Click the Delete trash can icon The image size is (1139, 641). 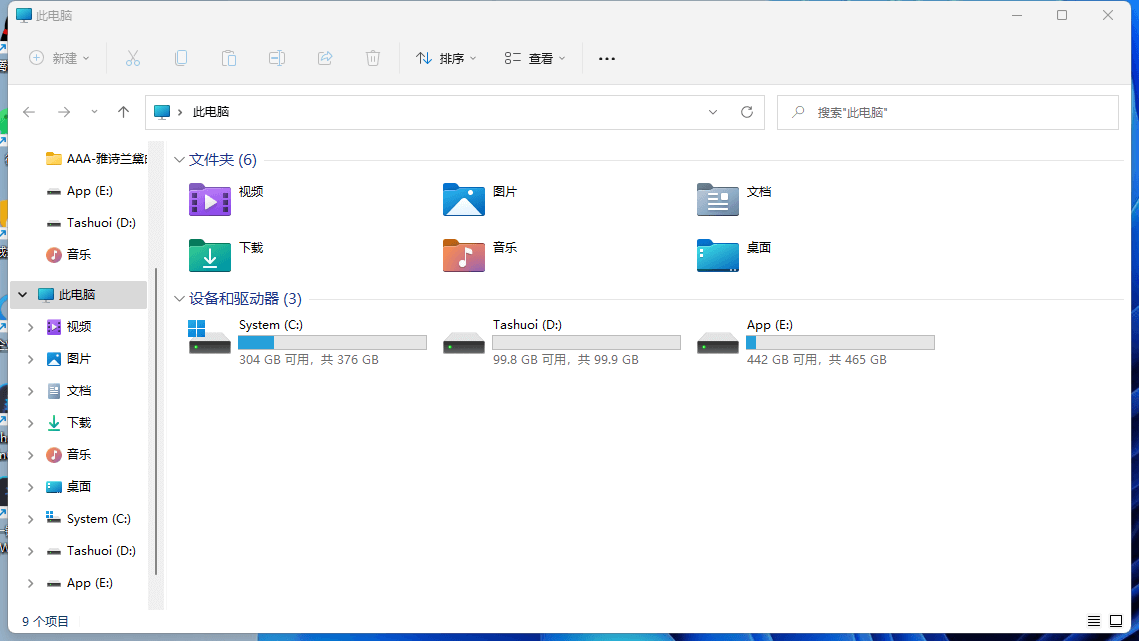[373, 58]
